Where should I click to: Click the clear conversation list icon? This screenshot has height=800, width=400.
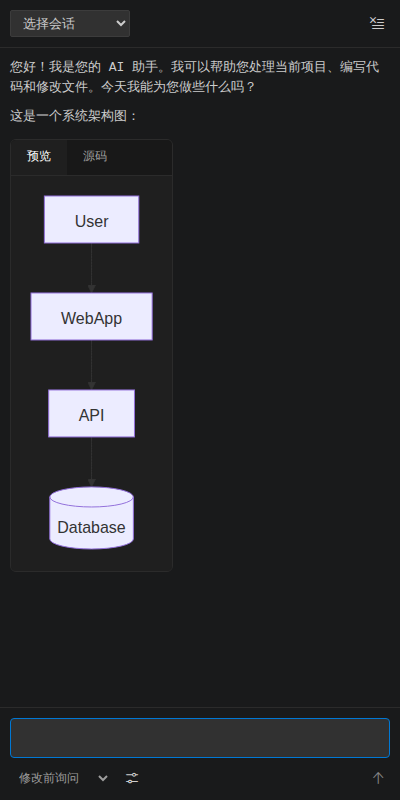click(377, 23)
